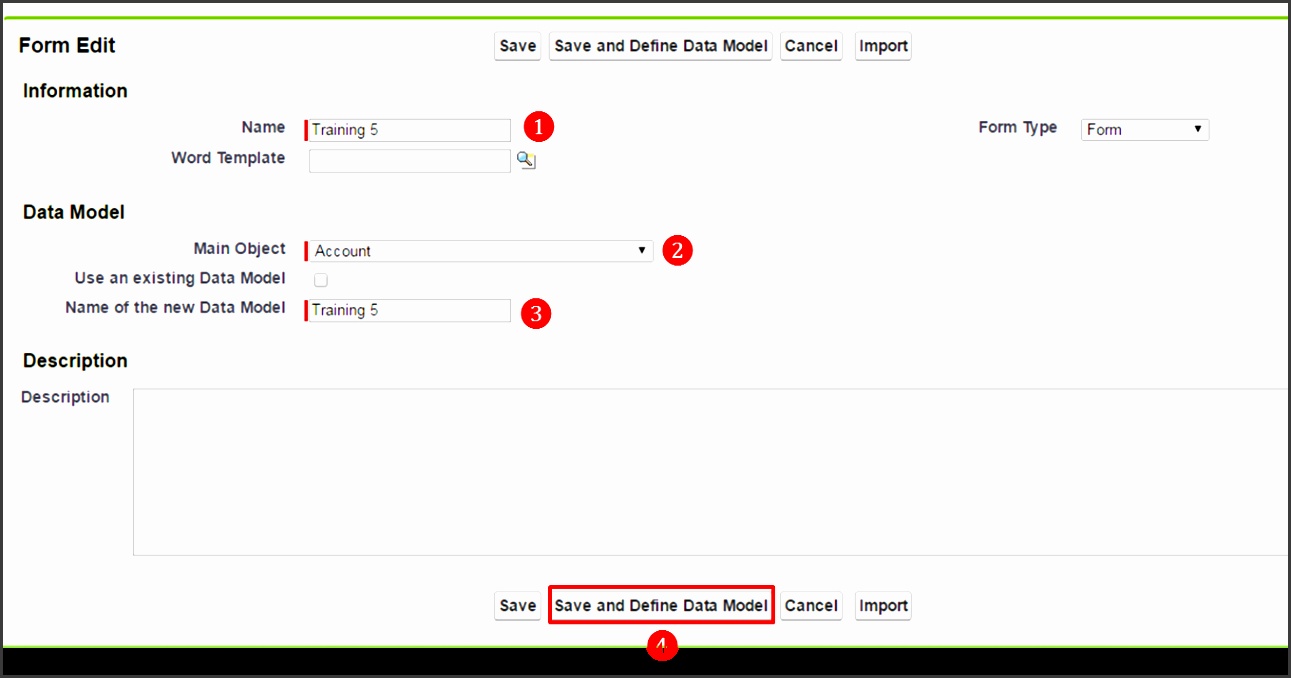Viewport: 1291px width, 678px height.
Task: Enable the Use an existing Data Model checkbox
Action: point(320,280)
